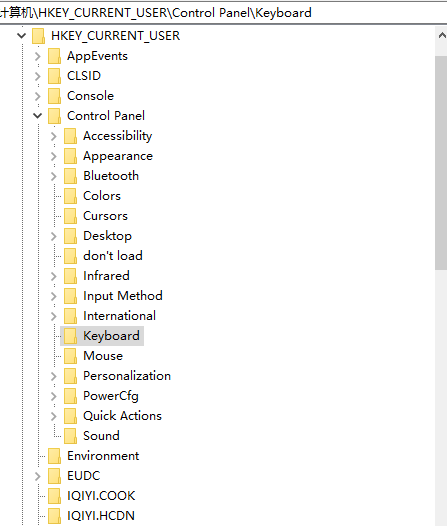
Task: Expand the Input Method key
Action: point(54,296)
